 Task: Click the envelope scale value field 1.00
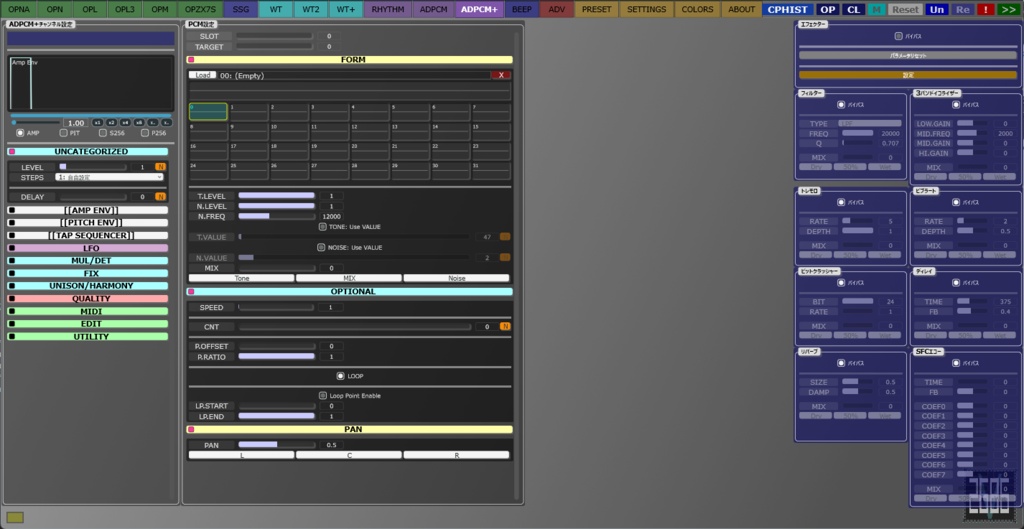tap(76, 123)
